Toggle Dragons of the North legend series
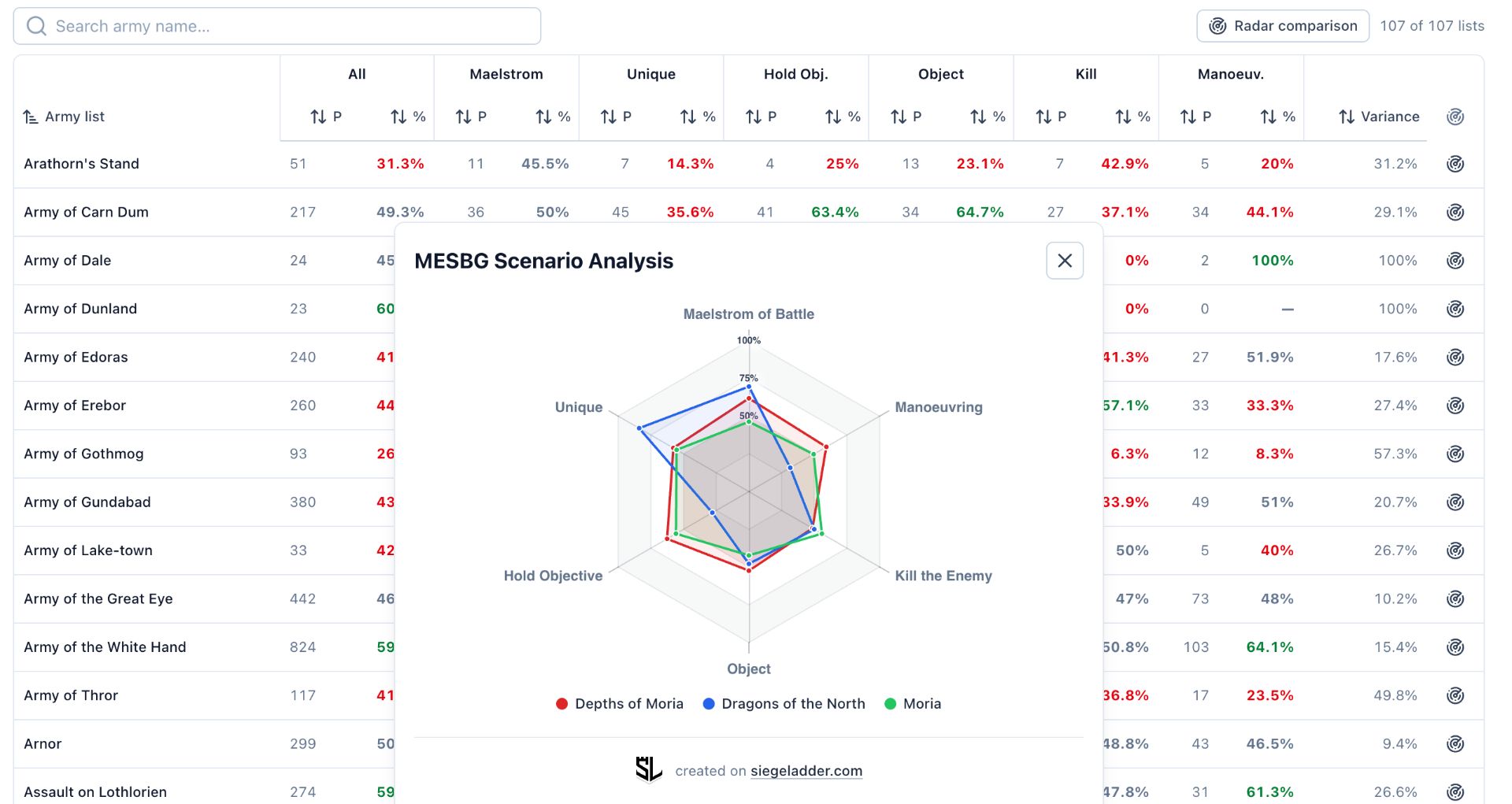 784,704
